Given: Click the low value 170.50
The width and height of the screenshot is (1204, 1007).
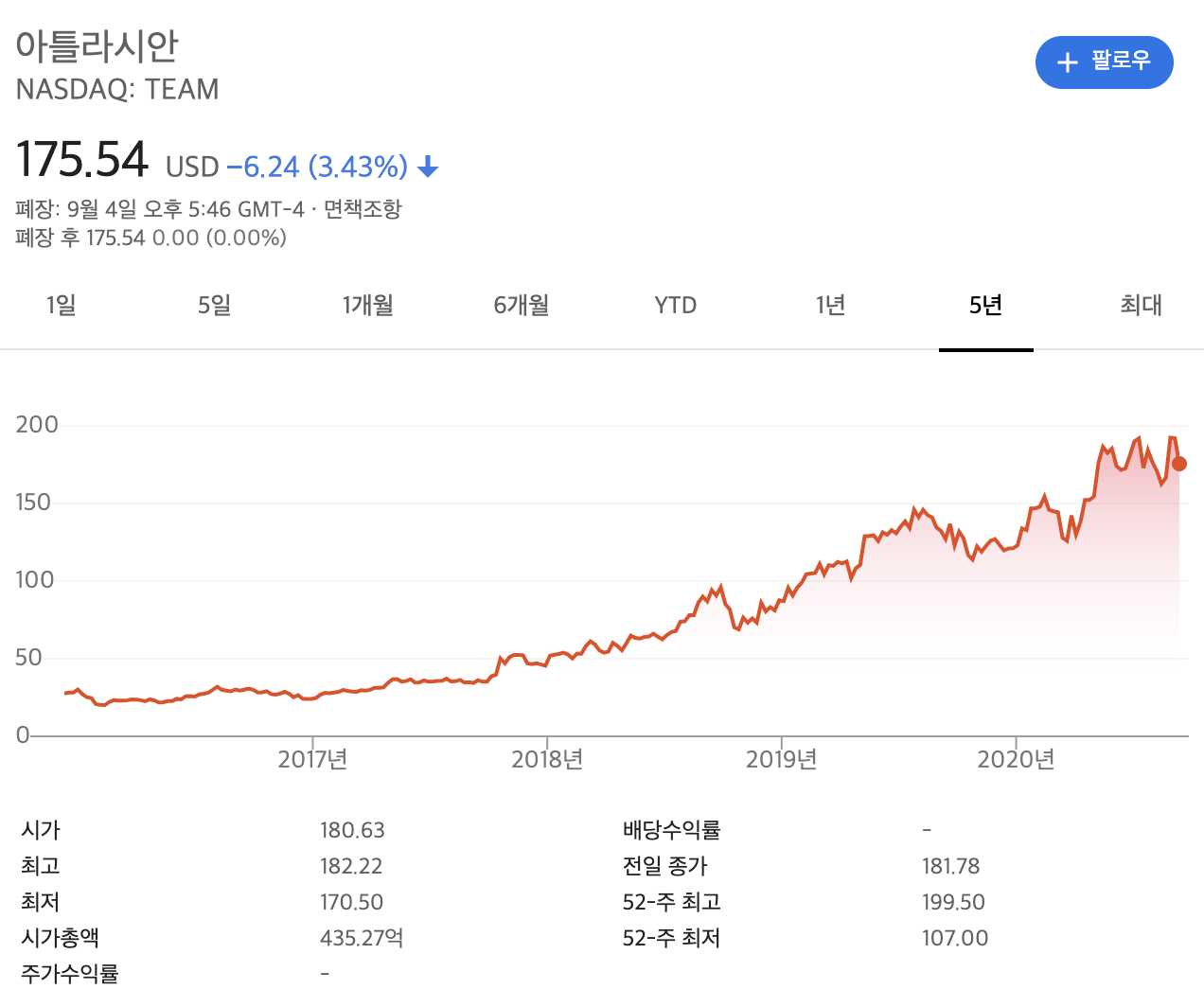Looking at the screenshot, I should [352, 902].
